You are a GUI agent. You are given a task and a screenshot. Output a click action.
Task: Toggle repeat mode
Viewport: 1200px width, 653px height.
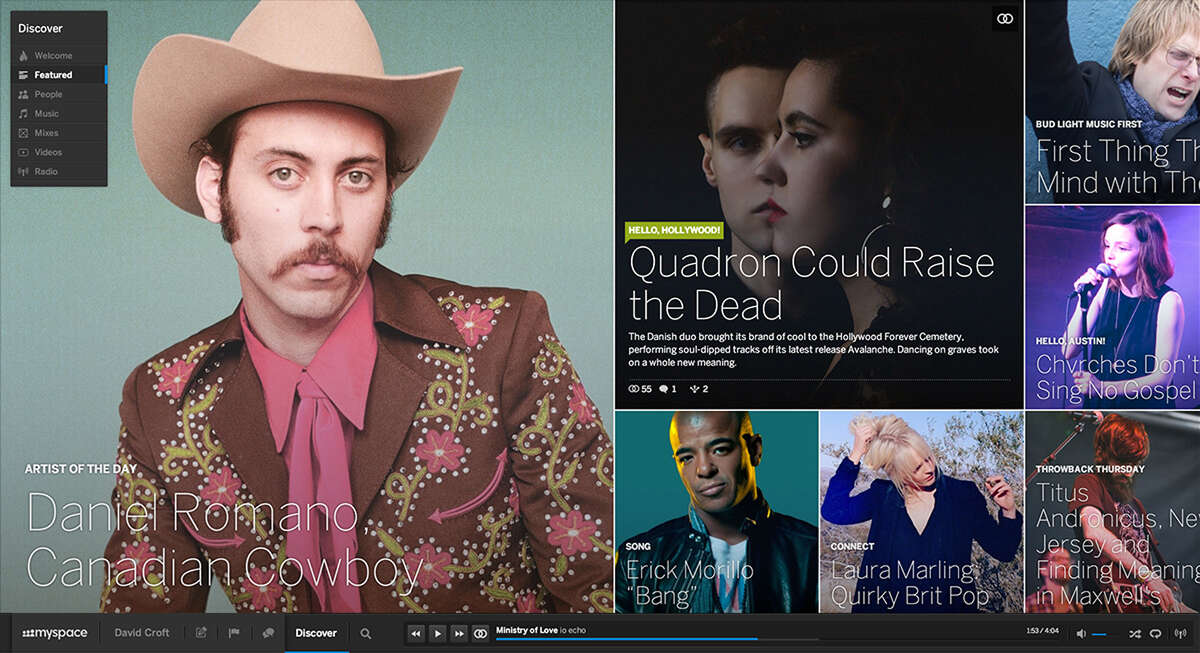[x=1155, y=634]
